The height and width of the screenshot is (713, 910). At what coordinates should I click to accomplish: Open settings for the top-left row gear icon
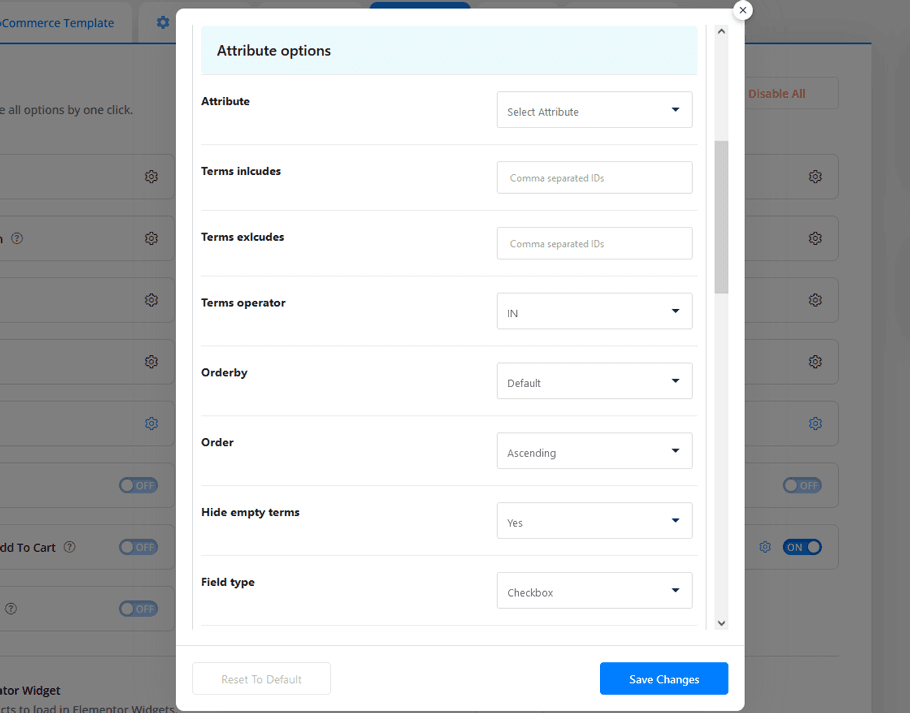151,176
